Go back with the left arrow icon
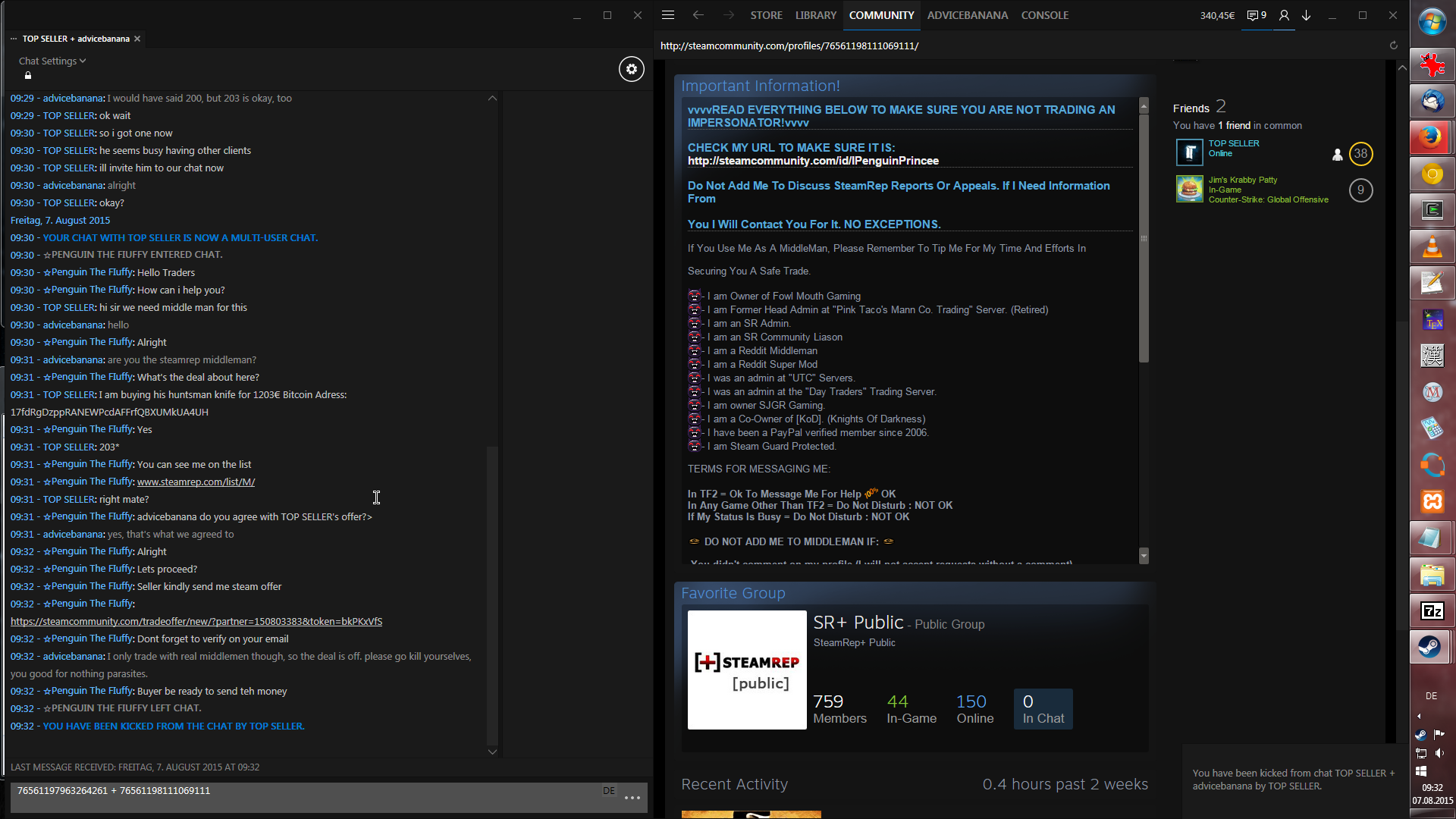The height and width of the screenshot is (819, 1456). 698,15
